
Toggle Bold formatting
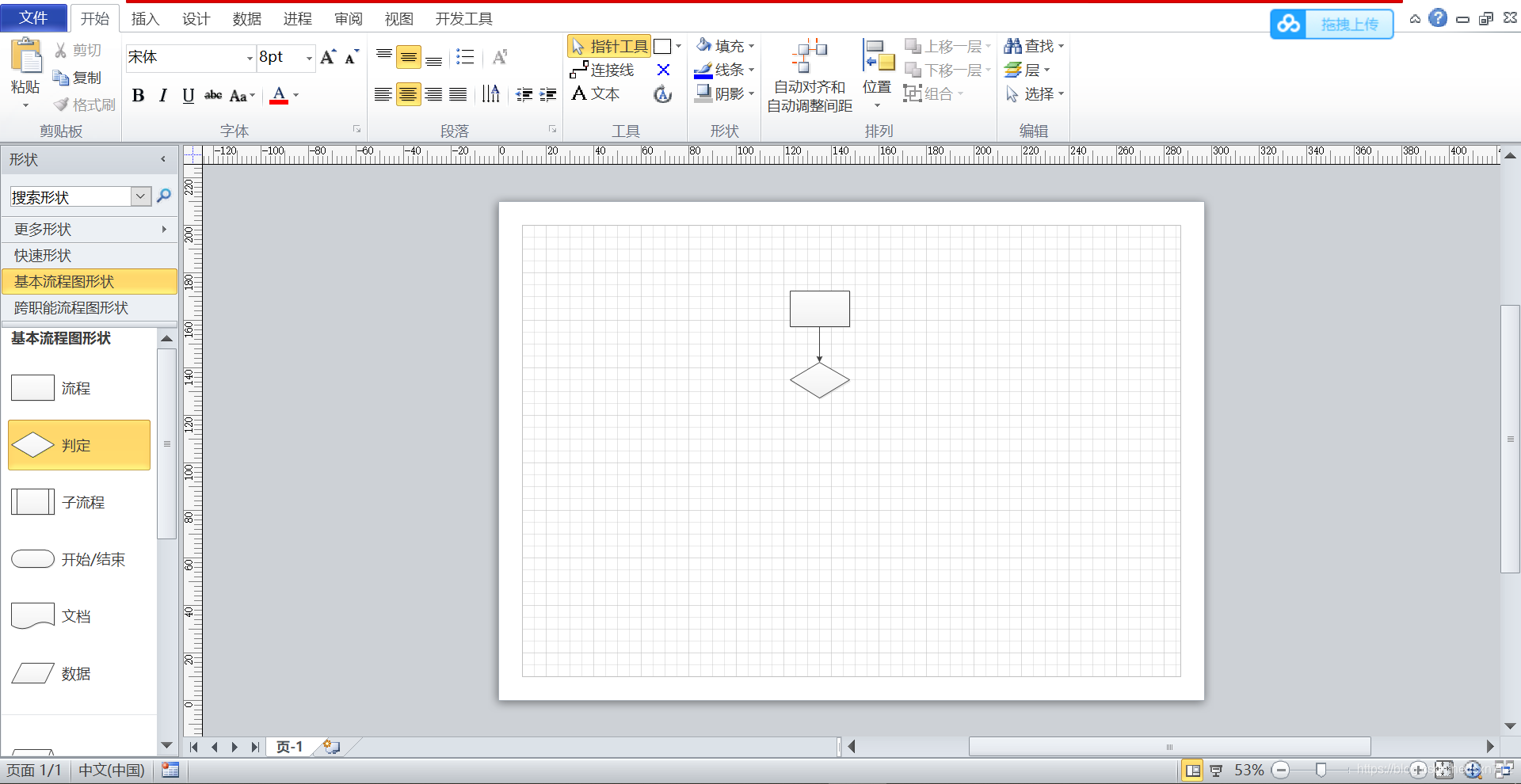point(139,96)
